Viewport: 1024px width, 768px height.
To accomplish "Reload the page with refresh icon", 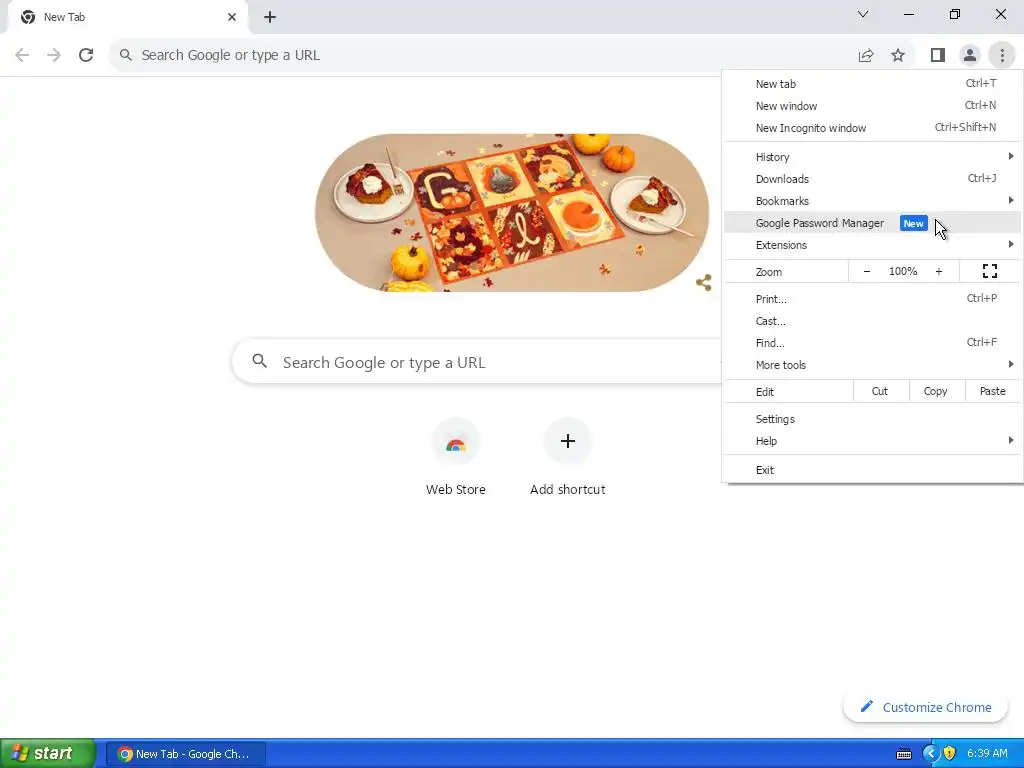I will [86, 55].
